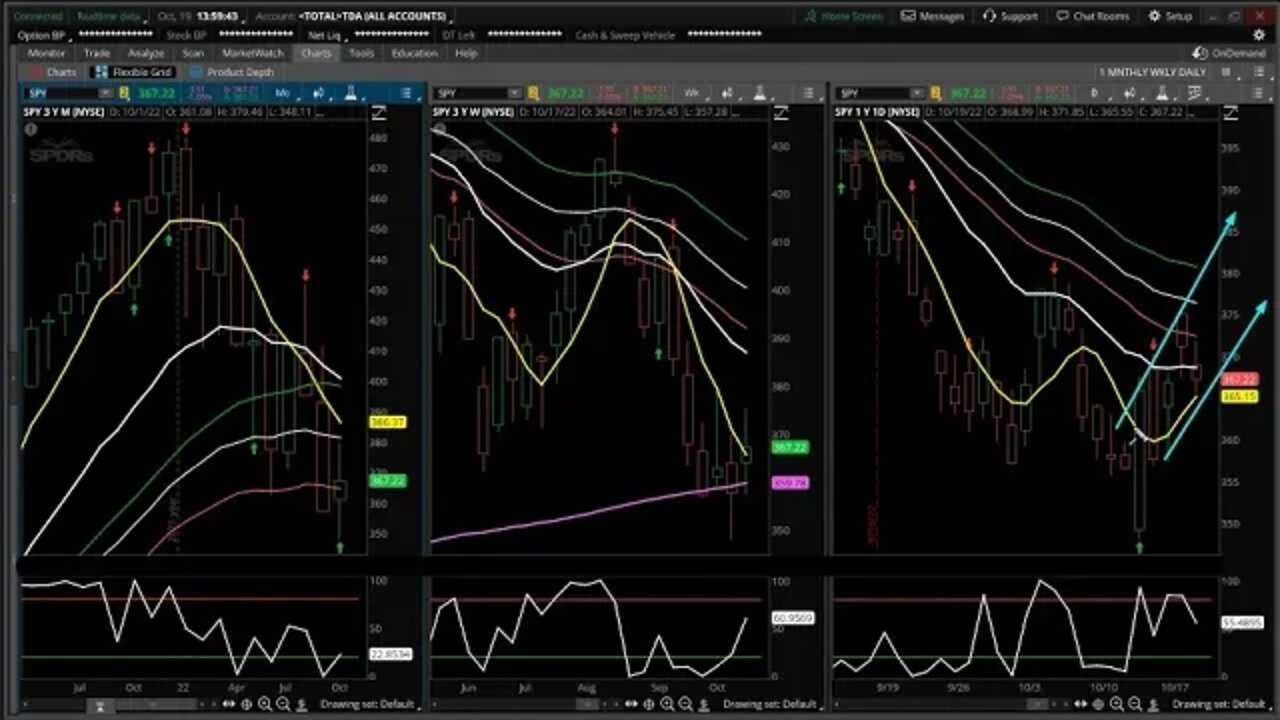The width and height of the screenshot is (1280, 720).
Task: Open the Wk timeframe selector
Action: 693,93
